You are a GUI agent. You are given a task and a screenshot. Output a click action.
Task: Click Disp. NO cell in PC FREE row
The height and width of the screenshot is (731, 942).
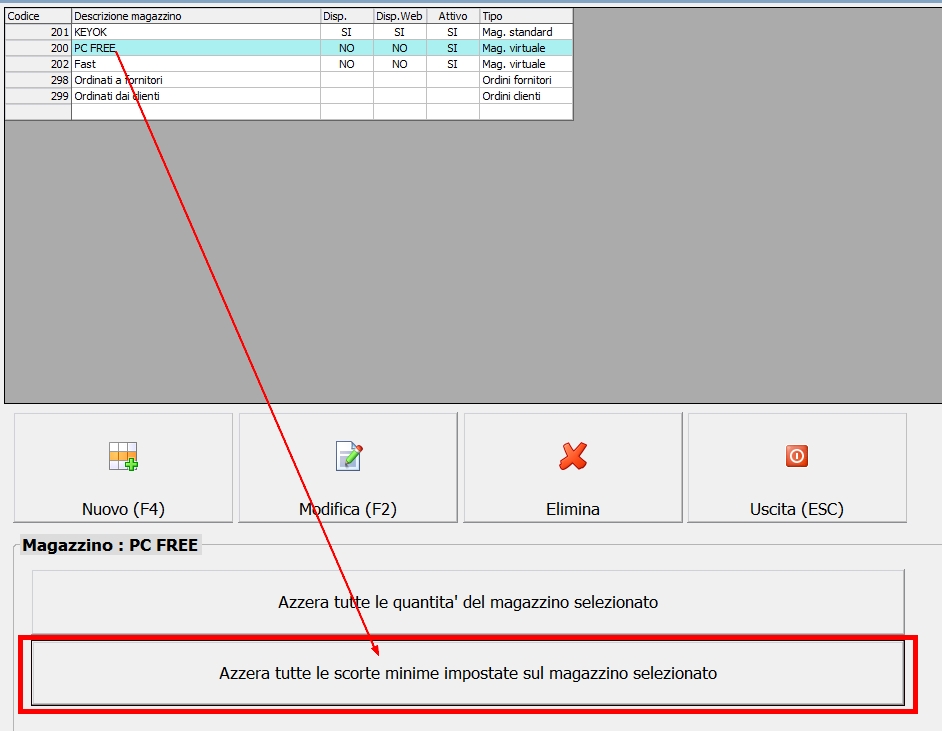coord(347,48)
